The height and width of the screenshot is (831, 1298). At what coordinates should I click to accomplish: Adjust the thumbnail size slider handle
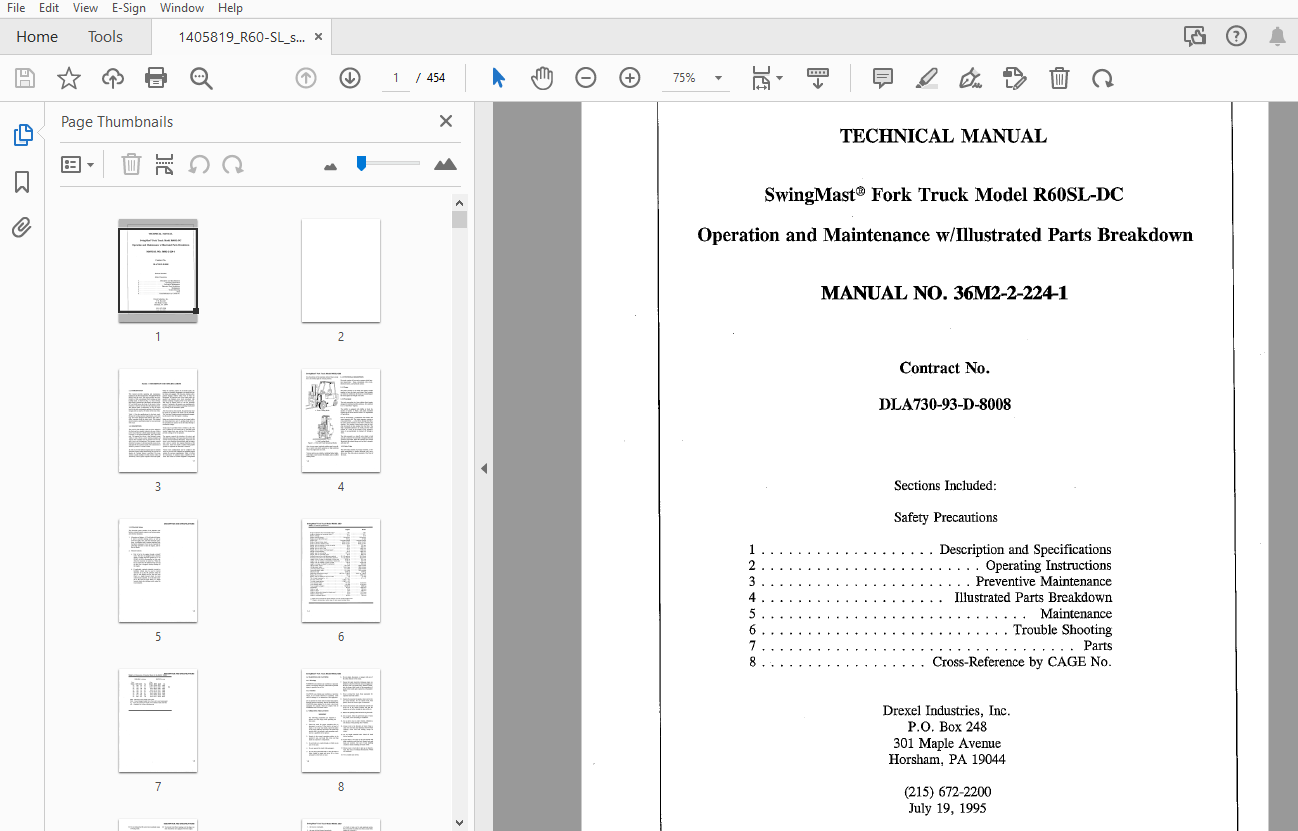coord(361,163)
